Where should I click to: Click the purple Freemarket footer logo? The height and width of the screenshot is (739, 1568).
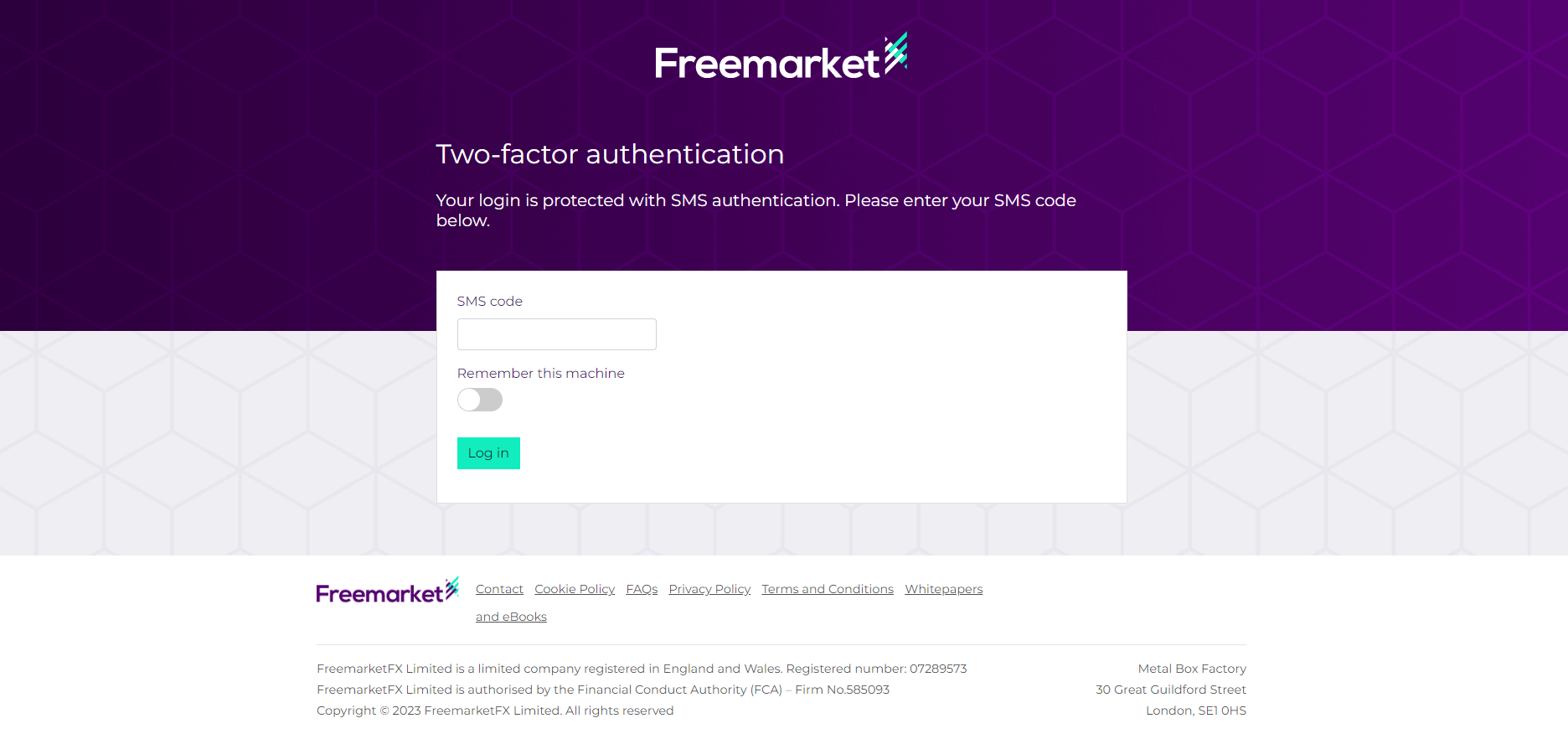point(388,591)
